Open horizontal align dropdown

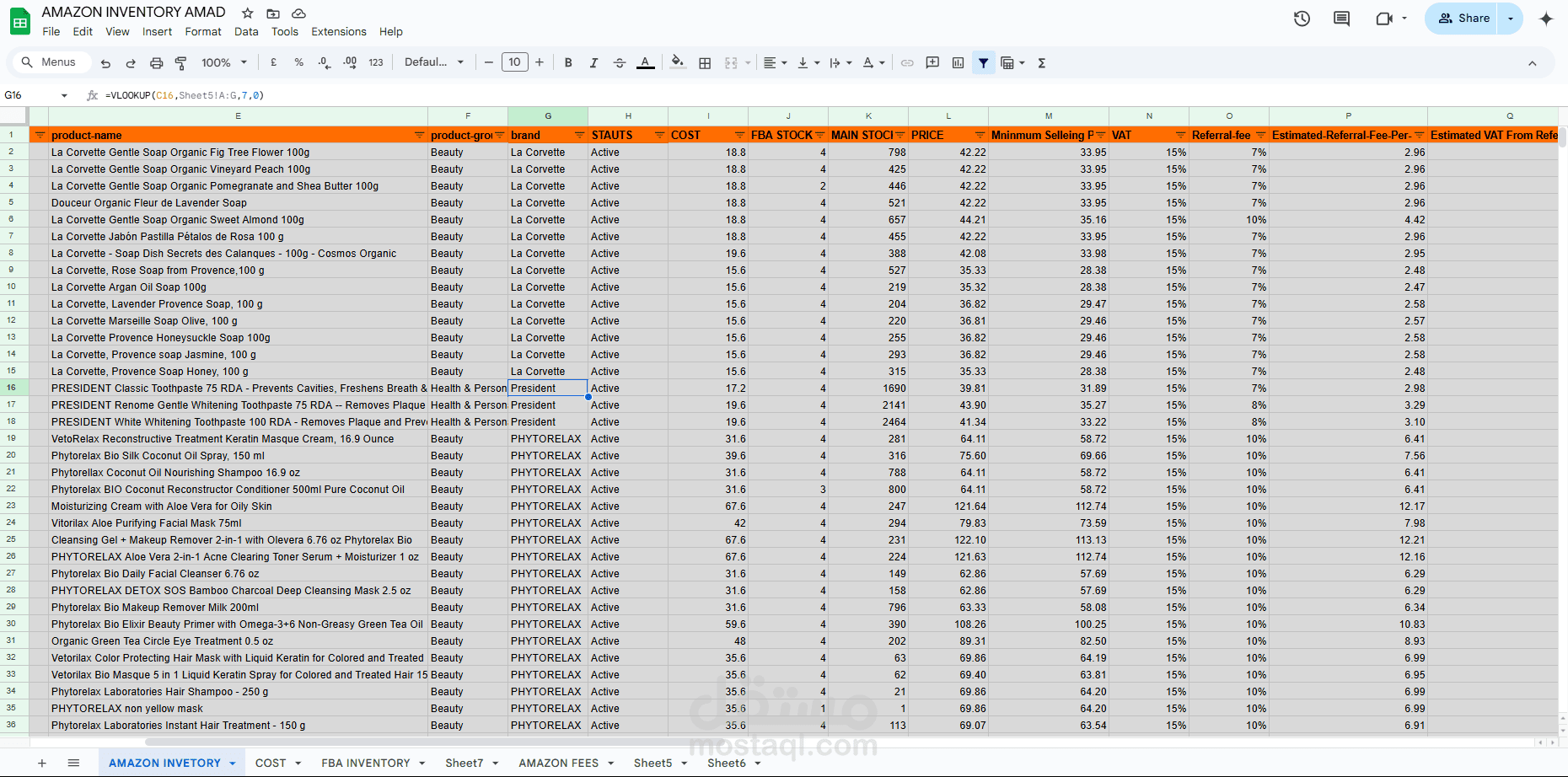point(775,62)
